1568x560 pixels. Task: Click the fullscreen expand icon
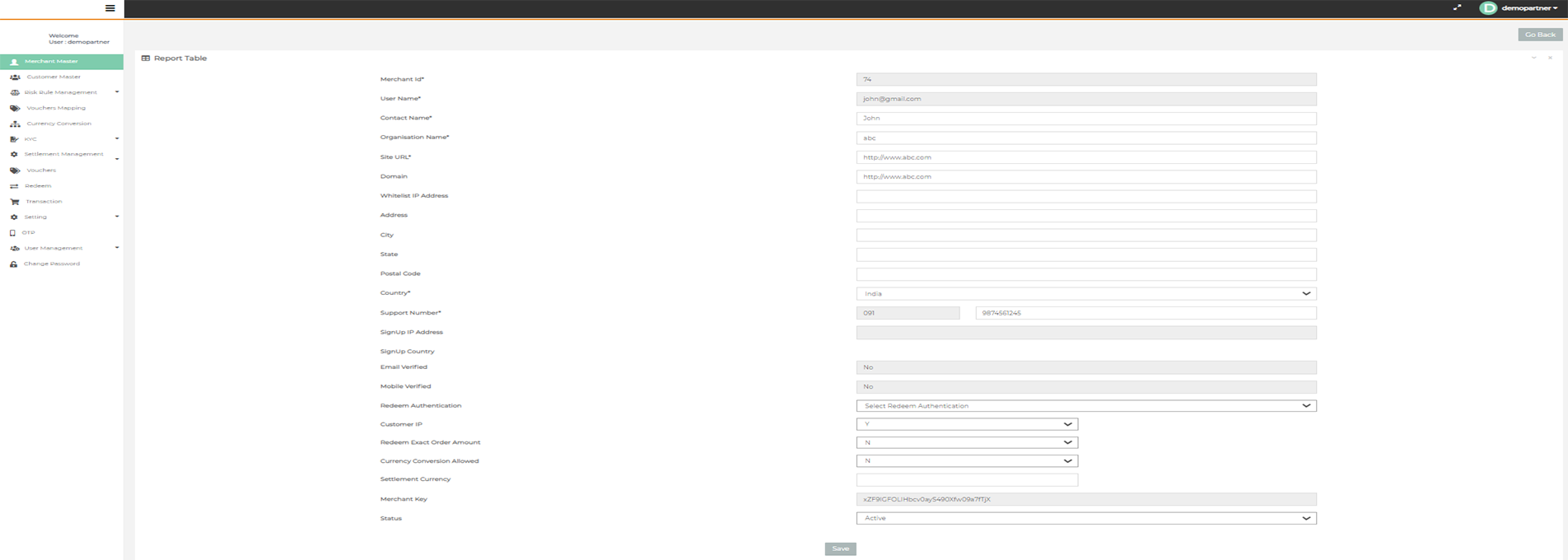coord(1457,7)
